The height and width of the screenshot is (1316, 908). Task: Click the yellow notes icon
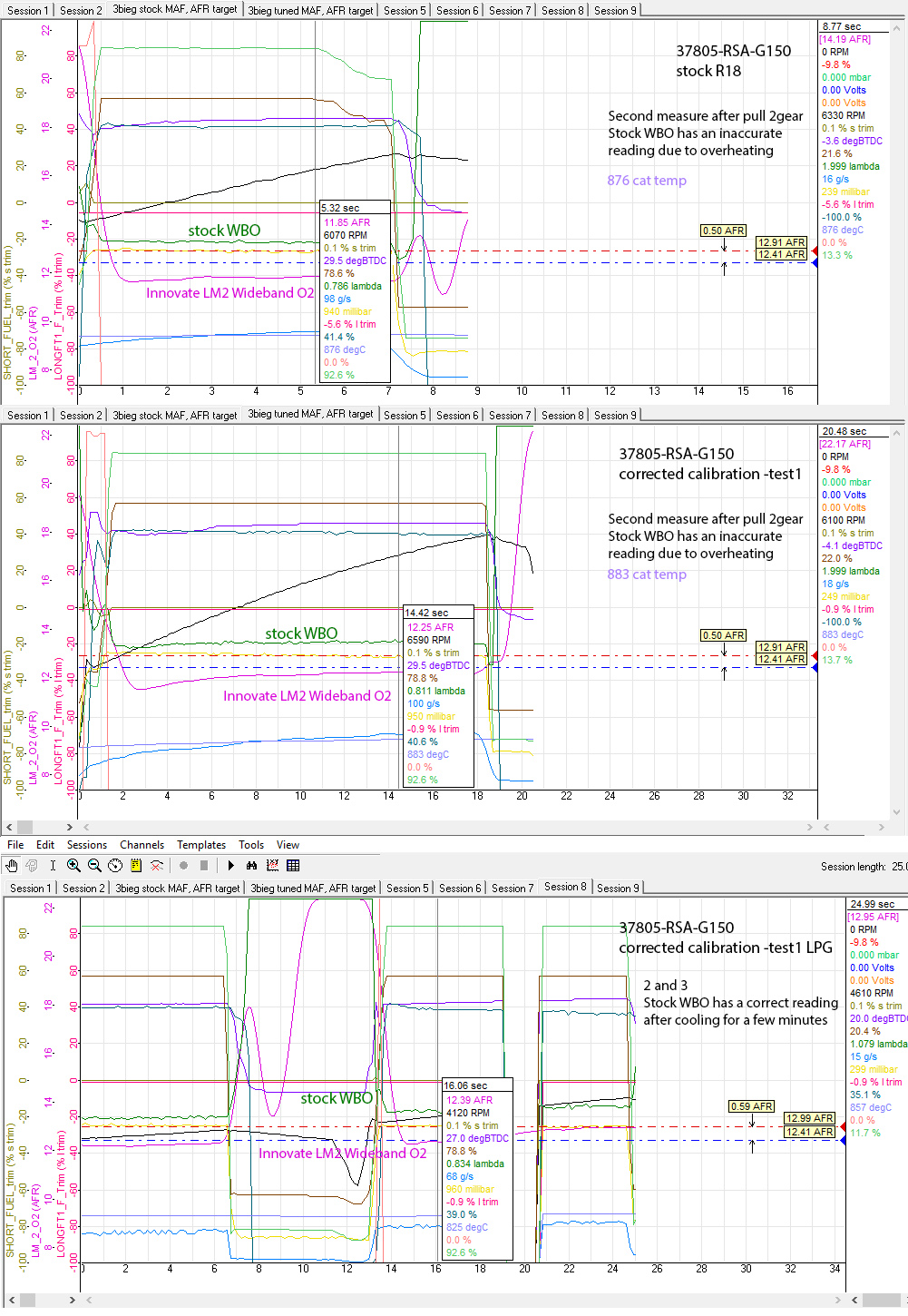[x=136, y=866]
